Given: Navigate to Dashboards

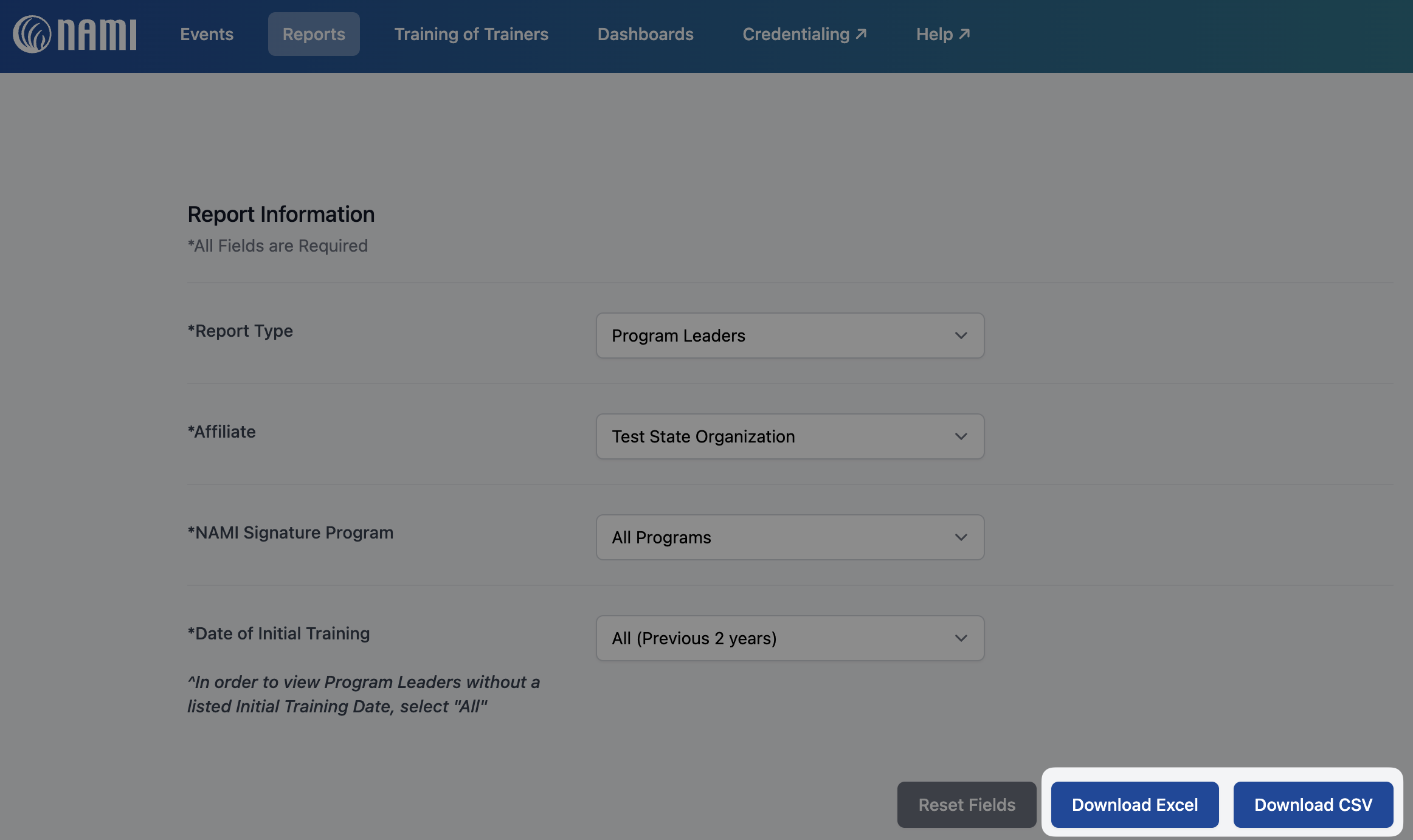Looking at the screenshot, I should (x=645, y=34).
